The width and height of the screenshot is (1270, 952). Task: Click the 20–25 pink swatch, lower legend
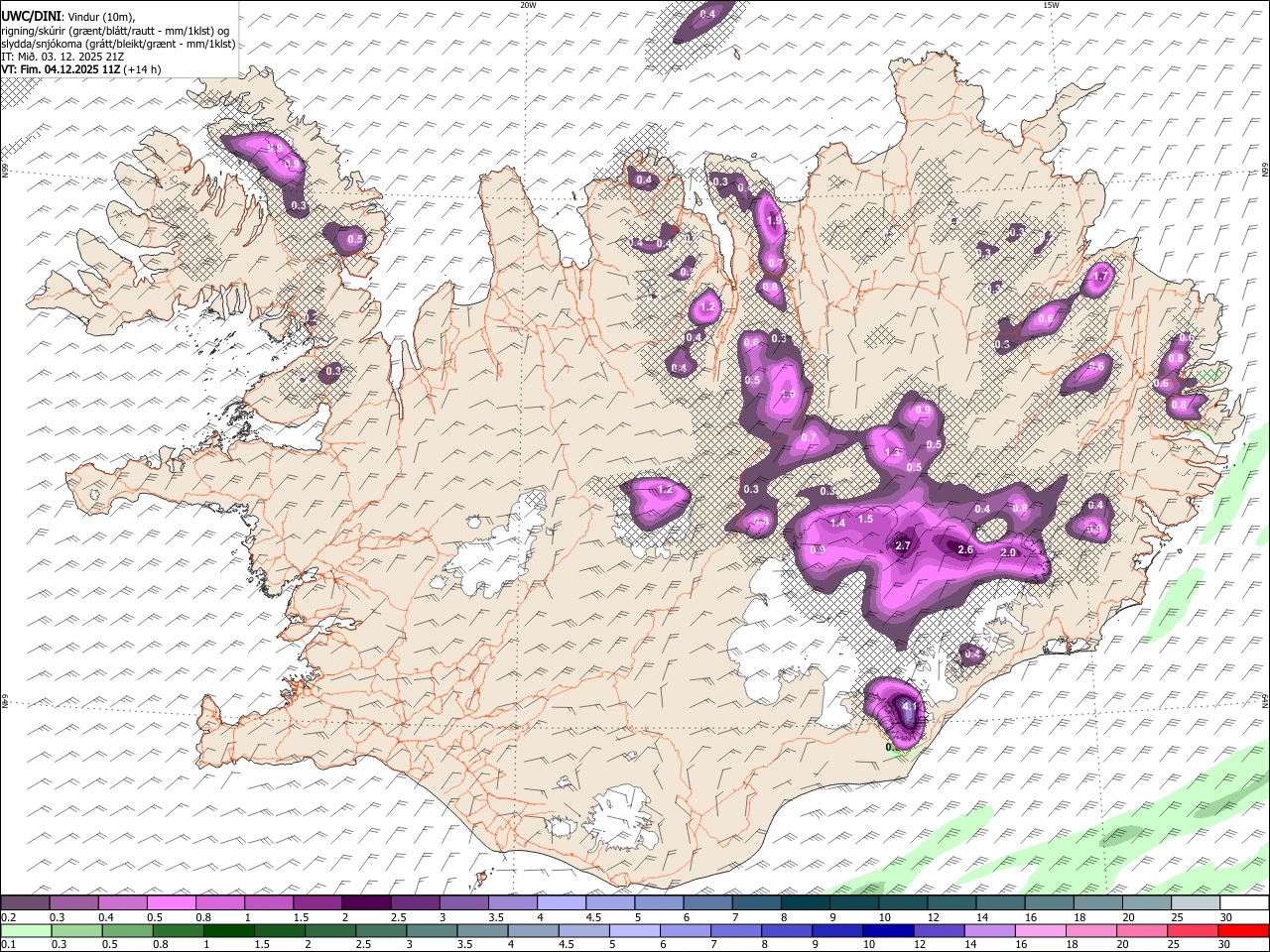pos(1141,930)
